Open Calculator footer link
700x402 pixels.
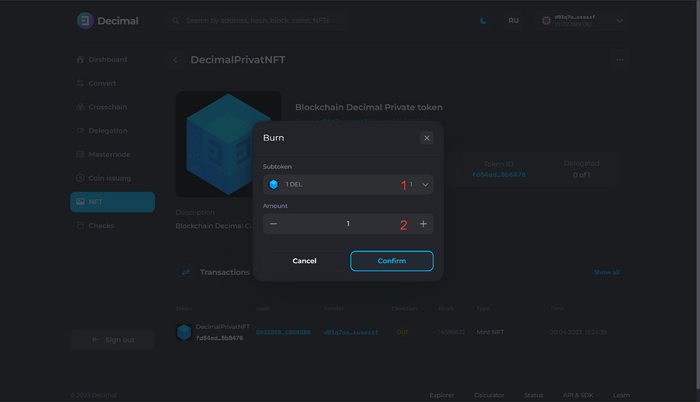click(489, 395)
